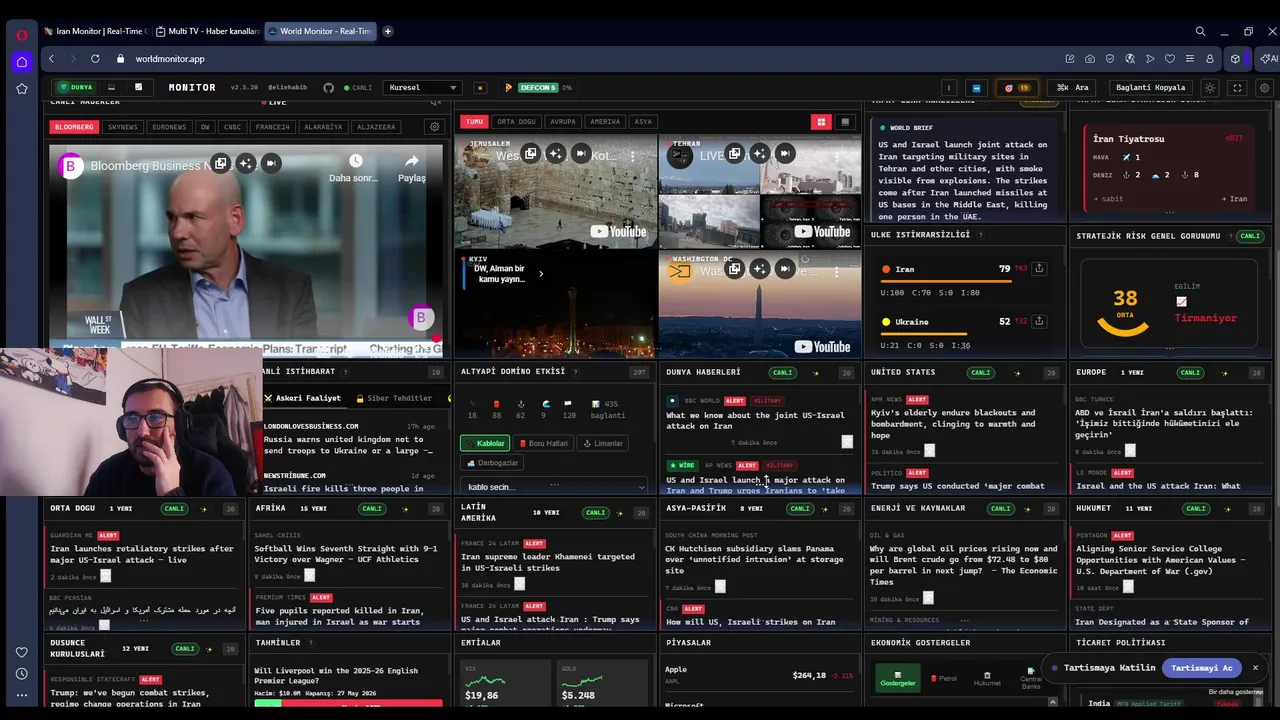Screen dimensions: 1280x720
Task: Open 'Iran launches retaliatory strikes' headline
Action: [142, 554]
